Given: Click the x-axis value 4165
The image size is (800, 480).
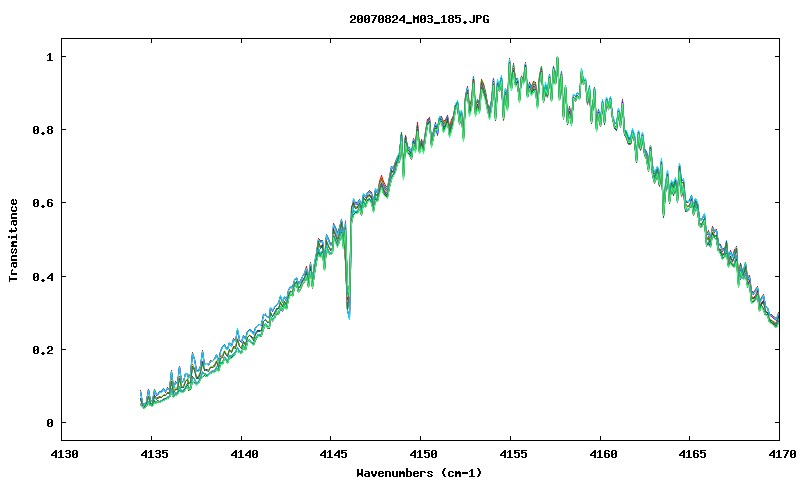Looking at the screenshot, I should tap(693, 454).
